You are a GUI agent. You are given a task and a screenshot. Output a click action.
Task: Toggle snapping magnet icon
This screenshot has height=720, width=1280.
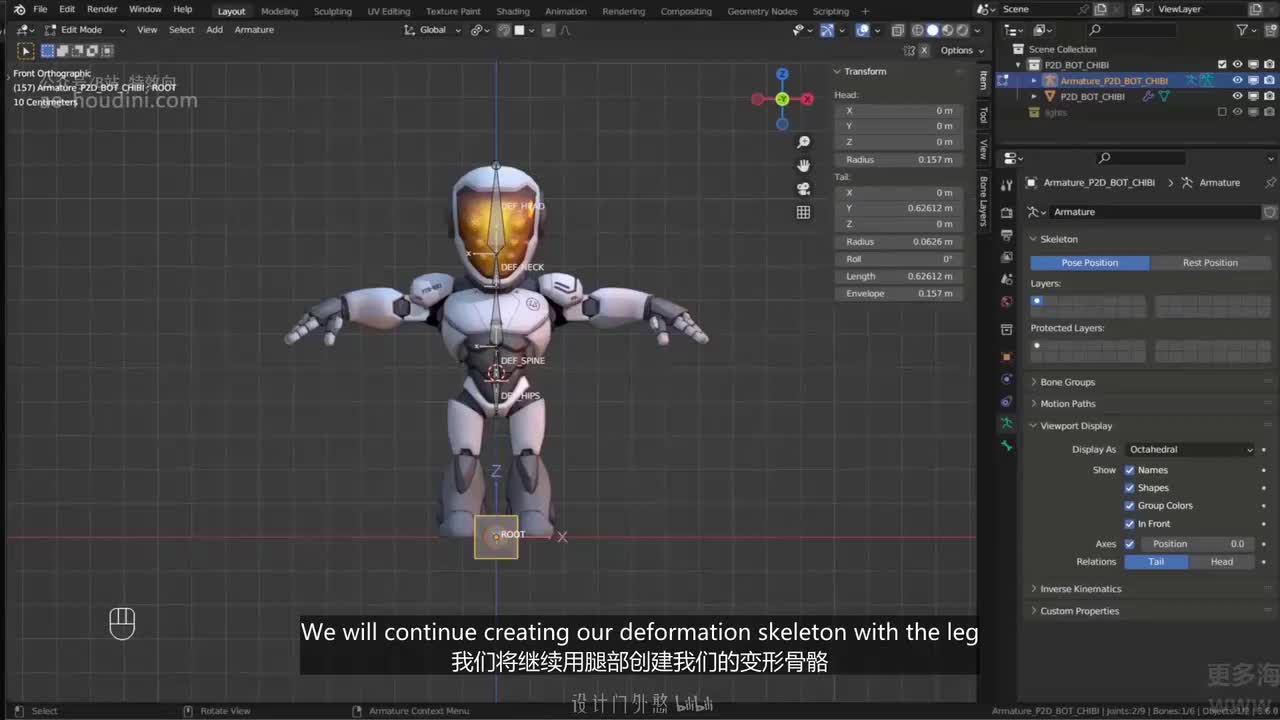pyautogui.click(x=505, y=30)
